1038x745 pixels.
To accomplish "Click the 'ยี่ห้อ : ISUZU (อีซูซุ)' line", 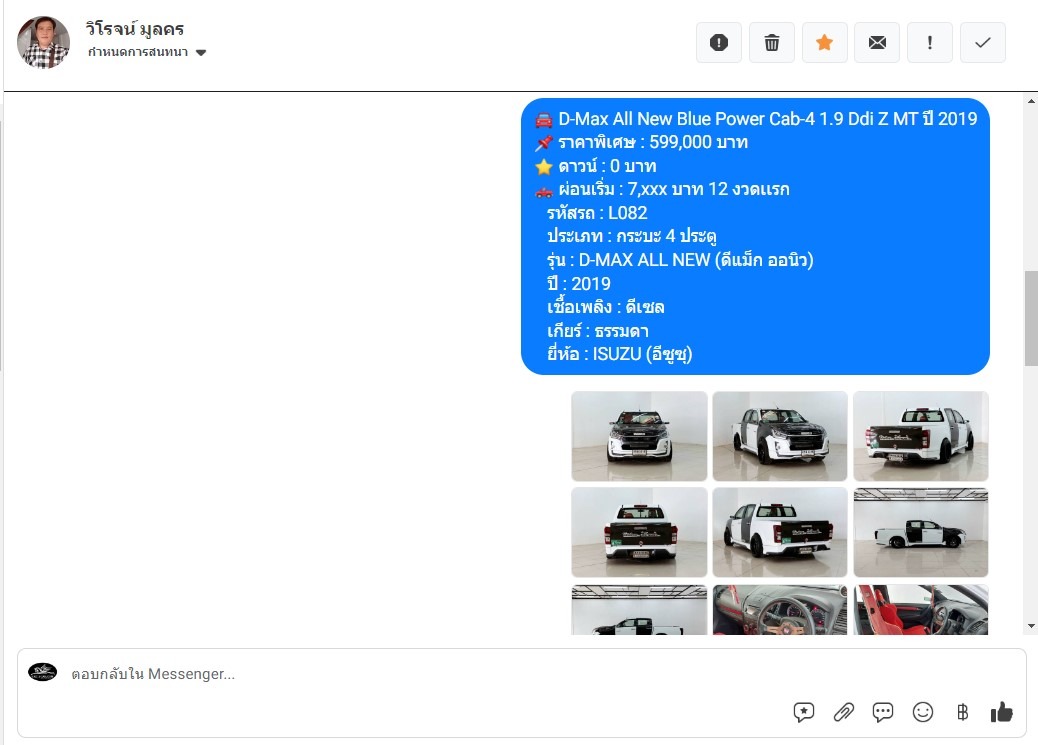I will click(620, 354).
